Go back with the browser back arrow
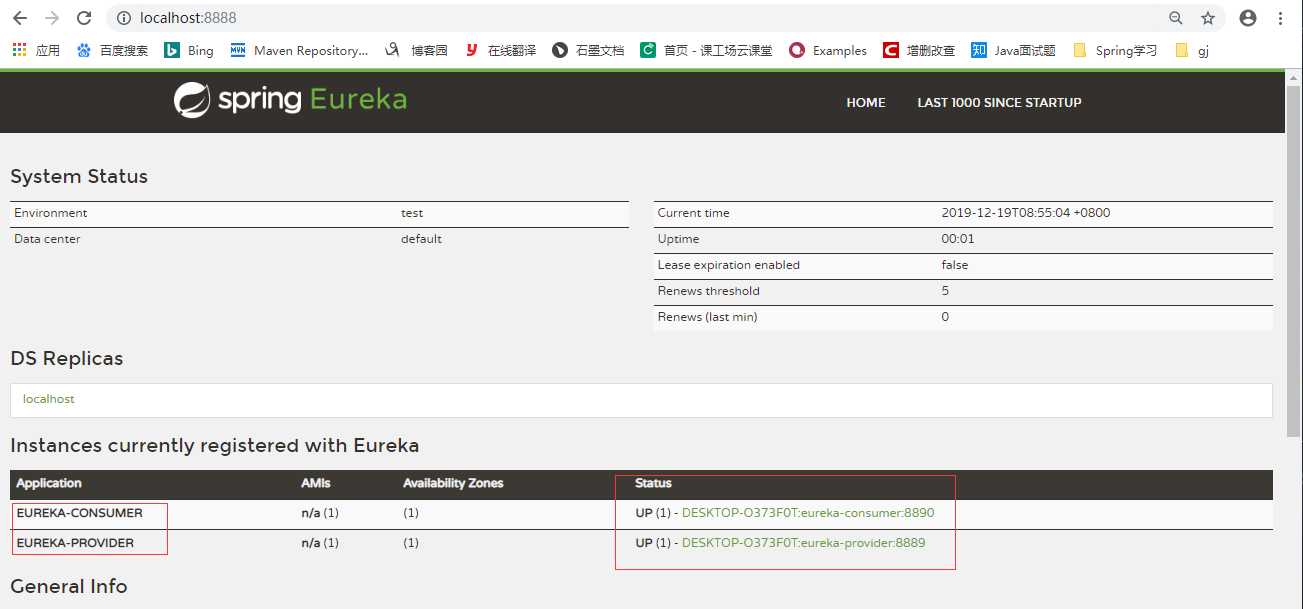The height and width of the screenshot is (609, 1303). pyautogui.click(x=20, y=18)
